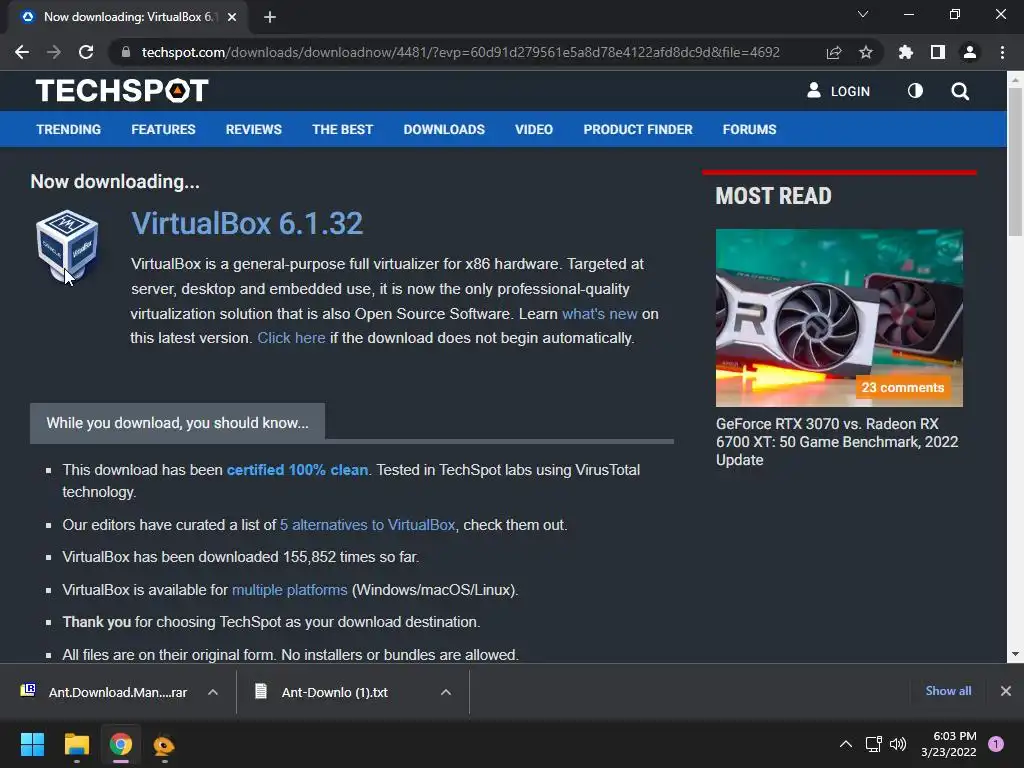
Task: Click the browser forward arrow
Action: tap(54, 52)
